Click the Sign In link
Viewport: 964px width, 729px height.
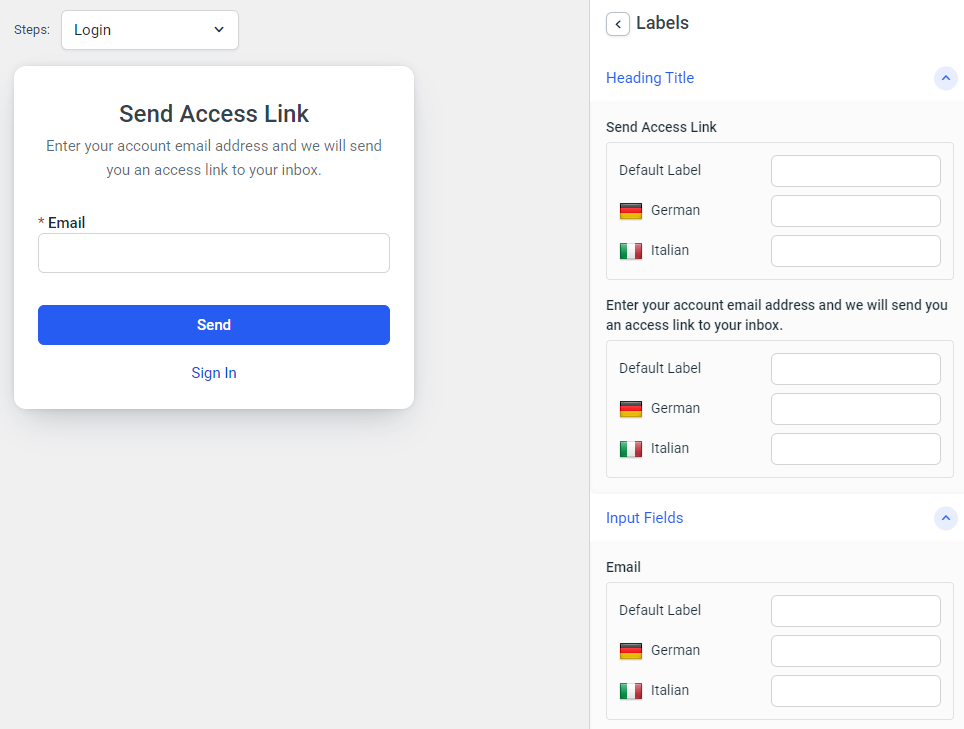coord(213,372)
